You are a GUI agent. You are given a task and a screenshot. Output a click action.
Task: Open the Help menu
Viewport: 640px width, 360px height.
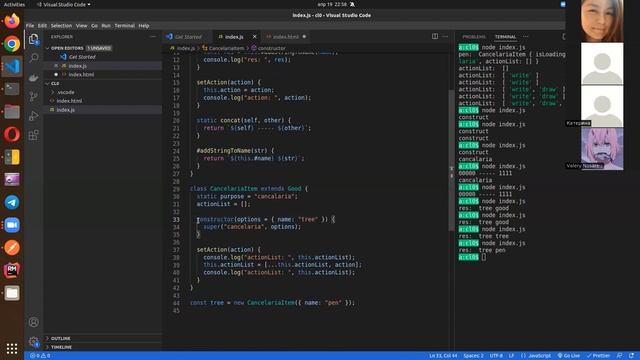point(144,26)
